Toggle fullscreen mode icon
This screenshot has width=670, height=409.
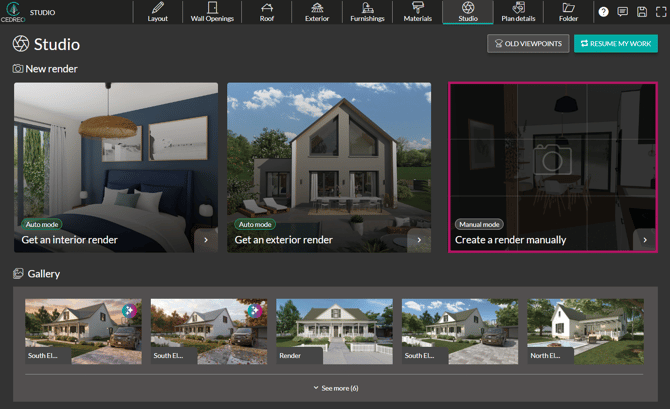pyautogui.click(x=661, y=12)
